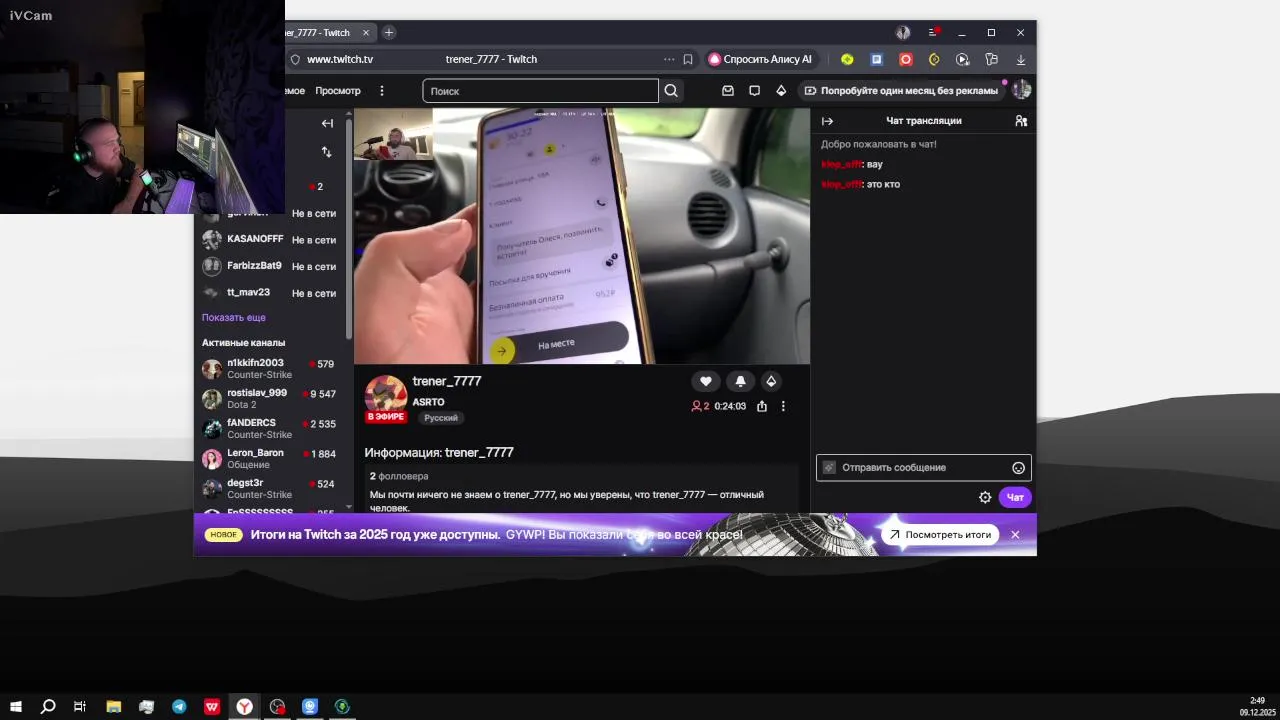
Task: Open the Просмотр navigation tab
Action: point(338,91)
